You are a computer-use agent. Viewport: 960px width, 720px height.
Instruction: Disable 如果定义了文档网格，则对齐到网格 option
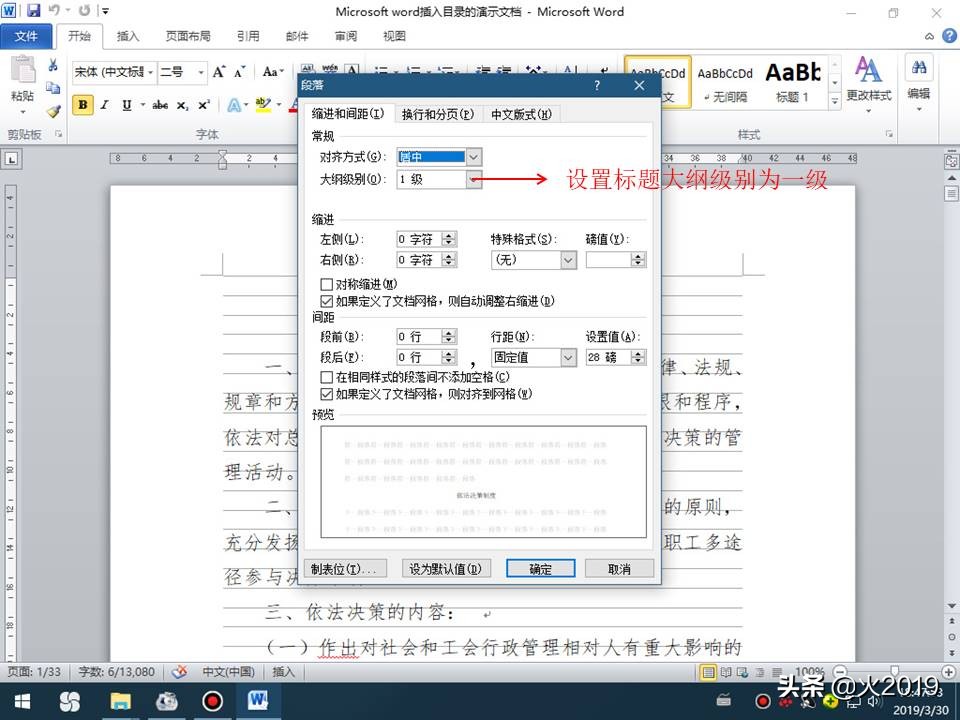tap(326, 393)
